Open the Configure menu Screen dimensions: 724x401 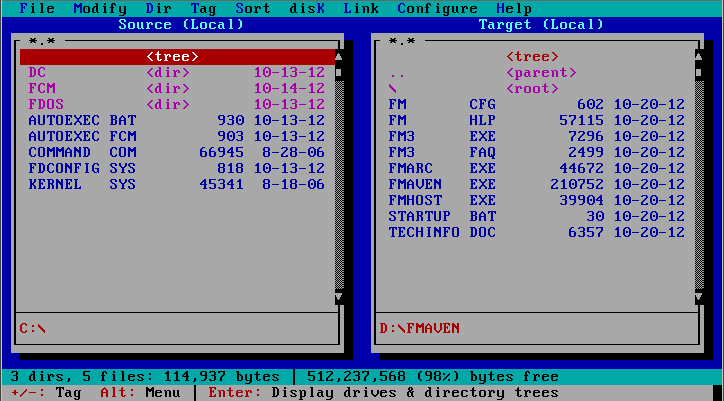(437, 8)
